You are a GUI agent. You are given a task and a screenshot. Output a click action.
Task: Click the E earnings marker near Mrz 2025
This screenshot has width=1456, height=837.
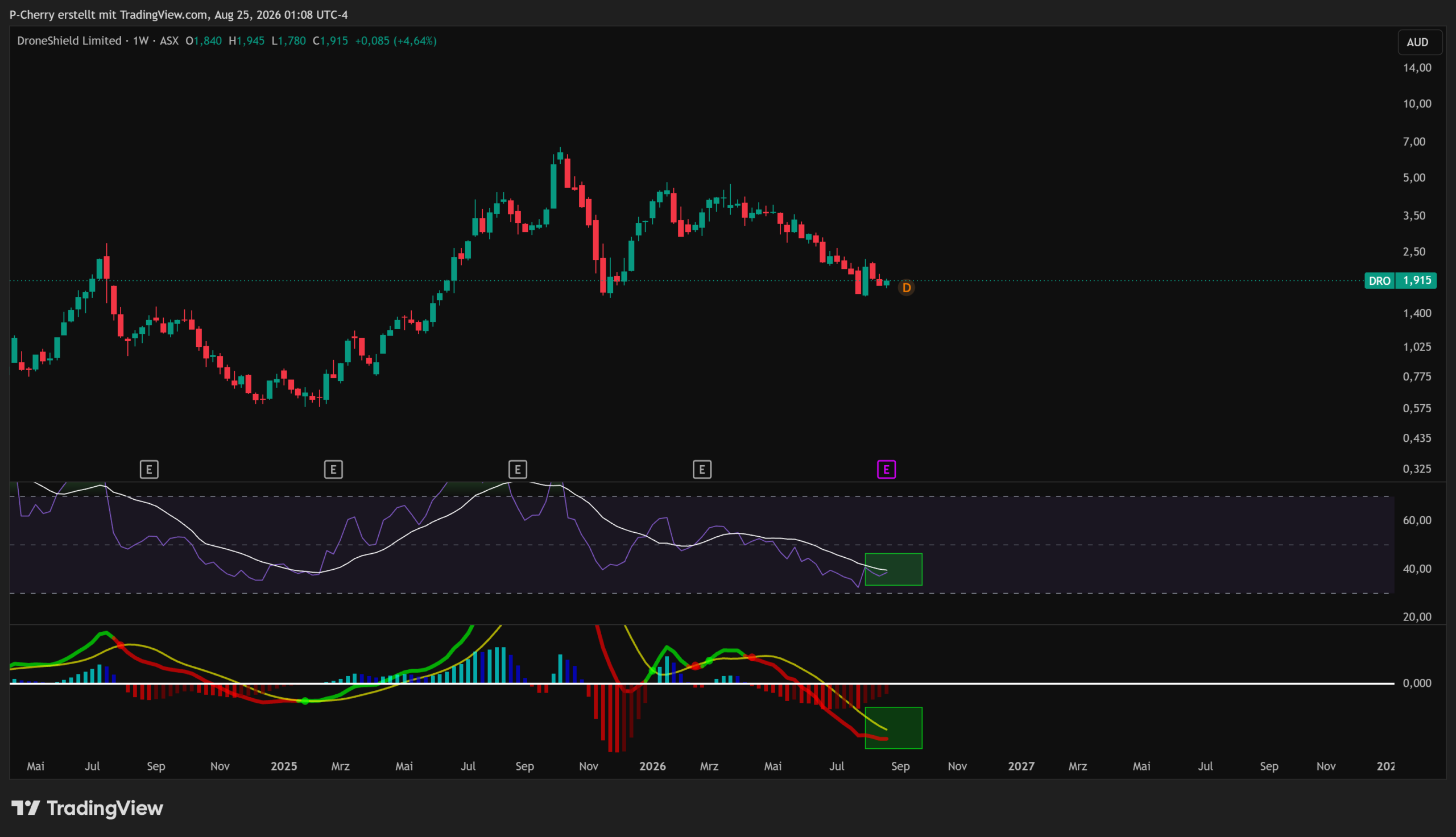point(333,470)
